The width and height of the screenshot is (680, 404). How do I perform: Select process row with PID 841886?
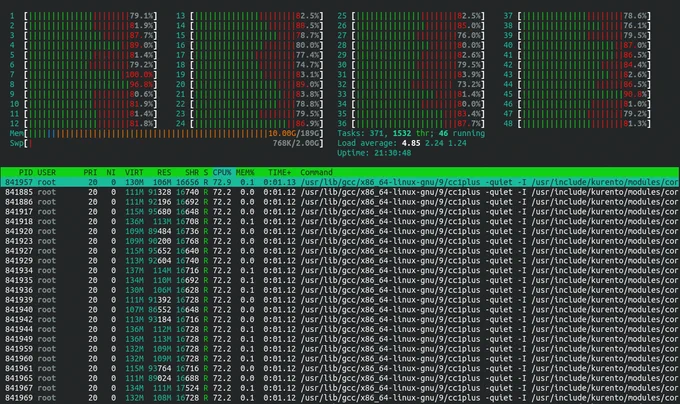click(340, 202)
